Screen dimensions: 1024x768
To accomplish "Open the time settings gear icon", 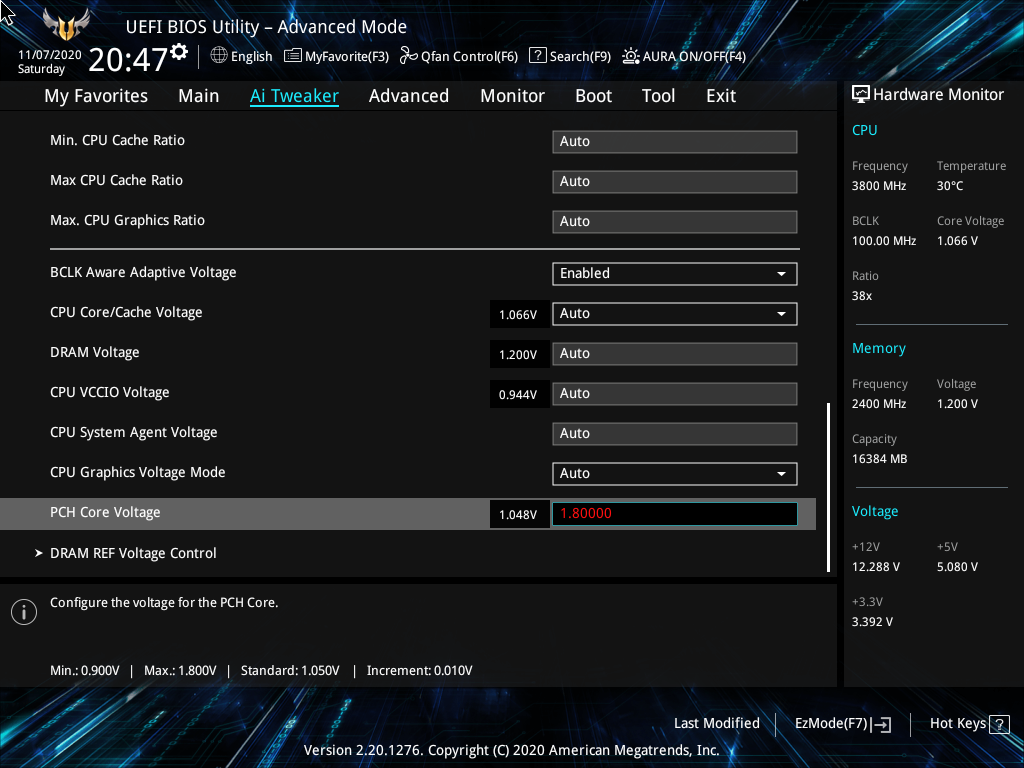I will click(x=179, y=52).
